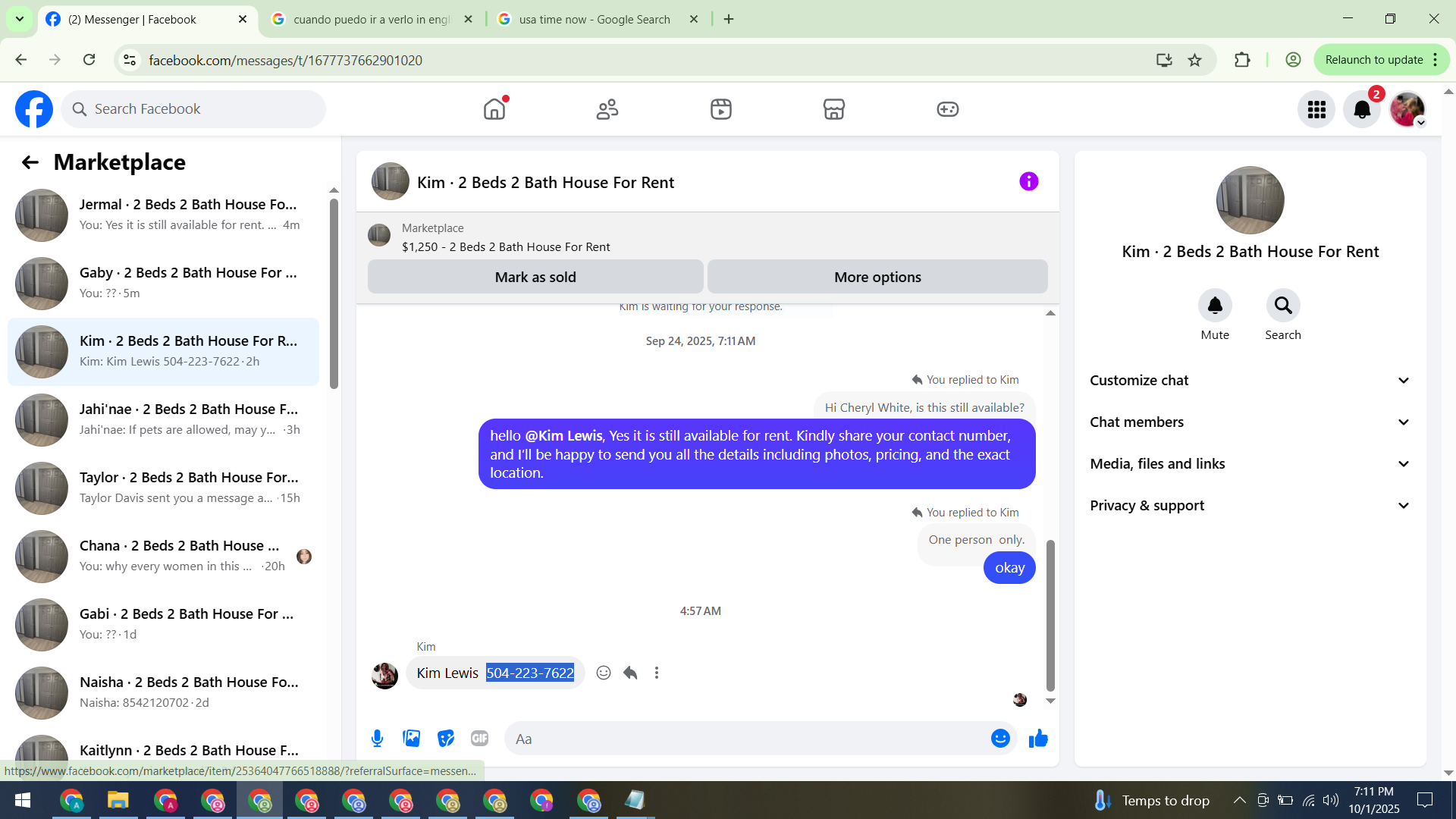Viewport: 1456px width, 819px height.
Task: Attach a photo or file
Action: 412,739
